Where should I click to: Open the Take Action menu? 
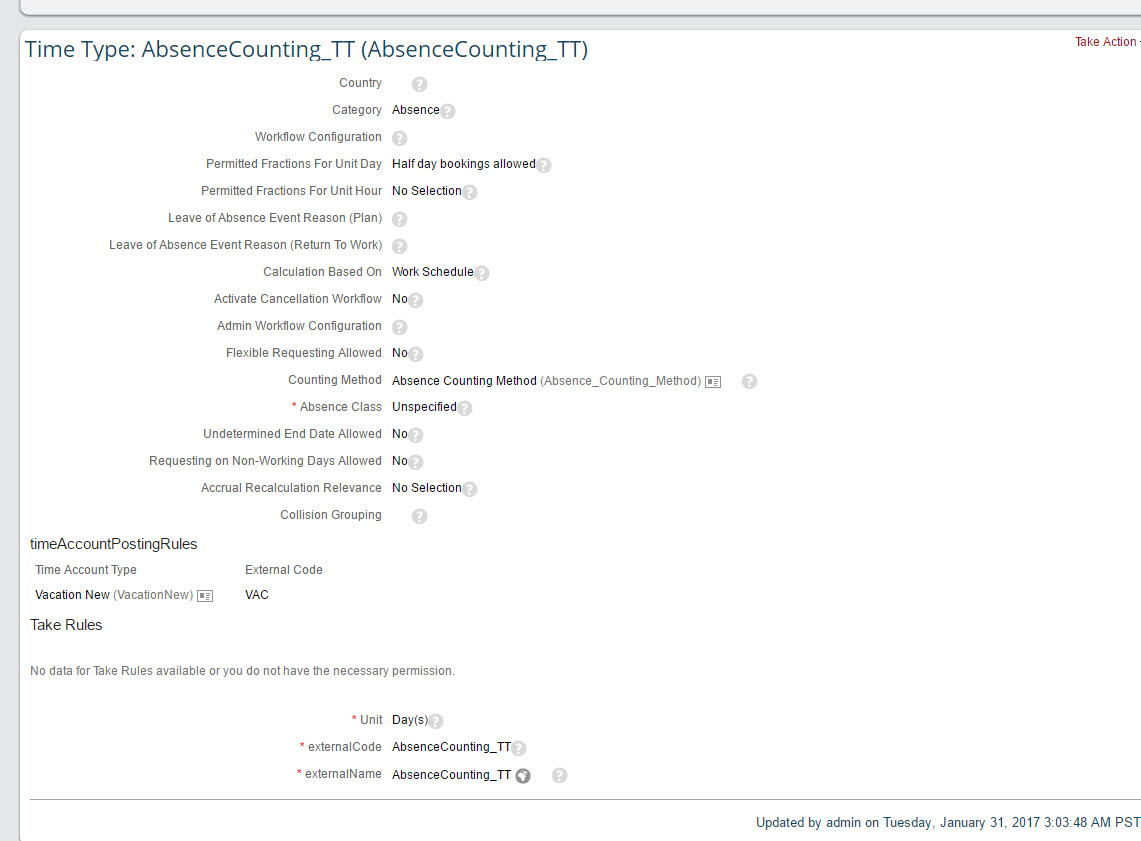pyautogui.click(x=1107, y=41)
